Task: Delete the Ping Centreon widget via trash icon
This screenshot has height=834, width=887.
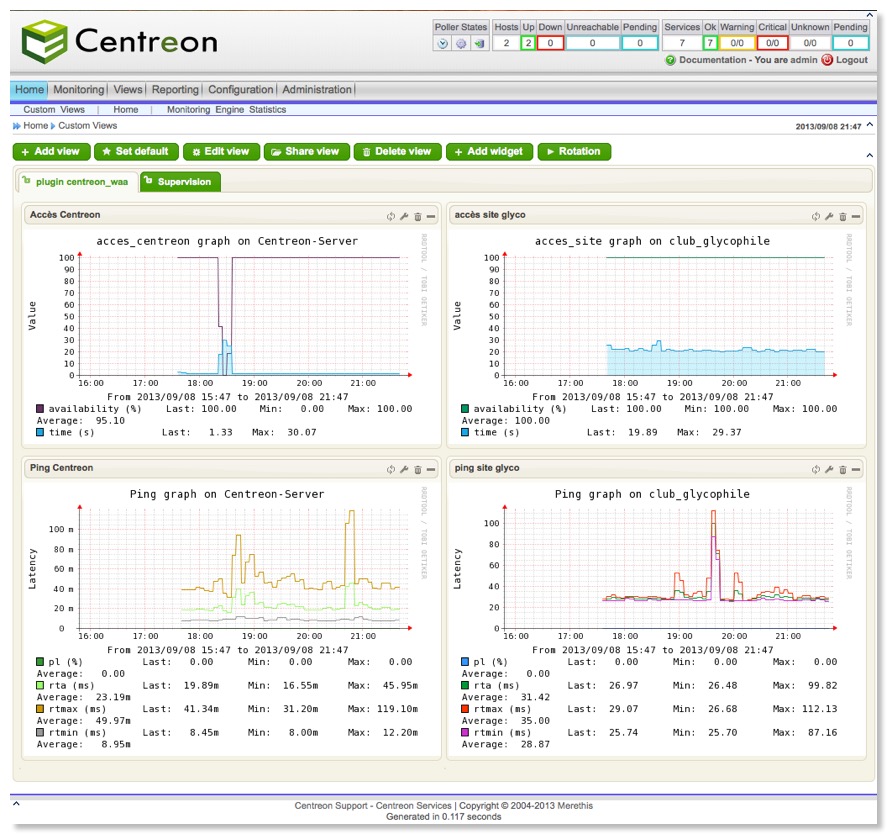Action: click(x=418, y=469)
